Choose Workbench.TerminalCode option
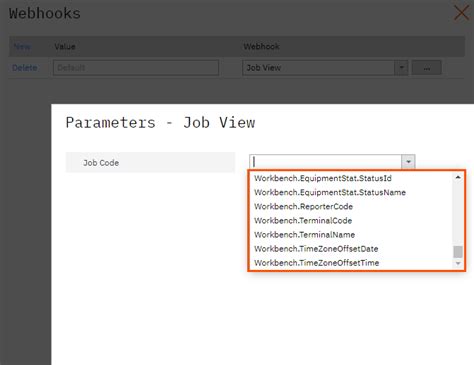The image size is (474, 365). click(x=303, y=221)
